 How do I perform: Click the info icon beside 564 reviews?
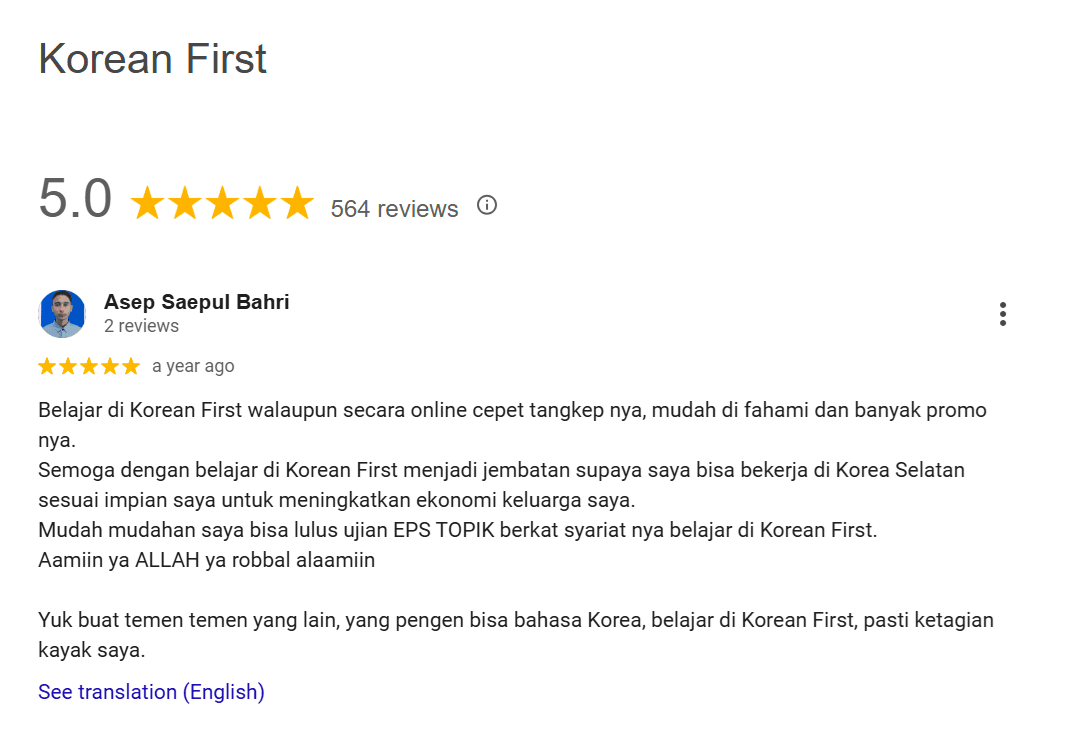point(487,205)
